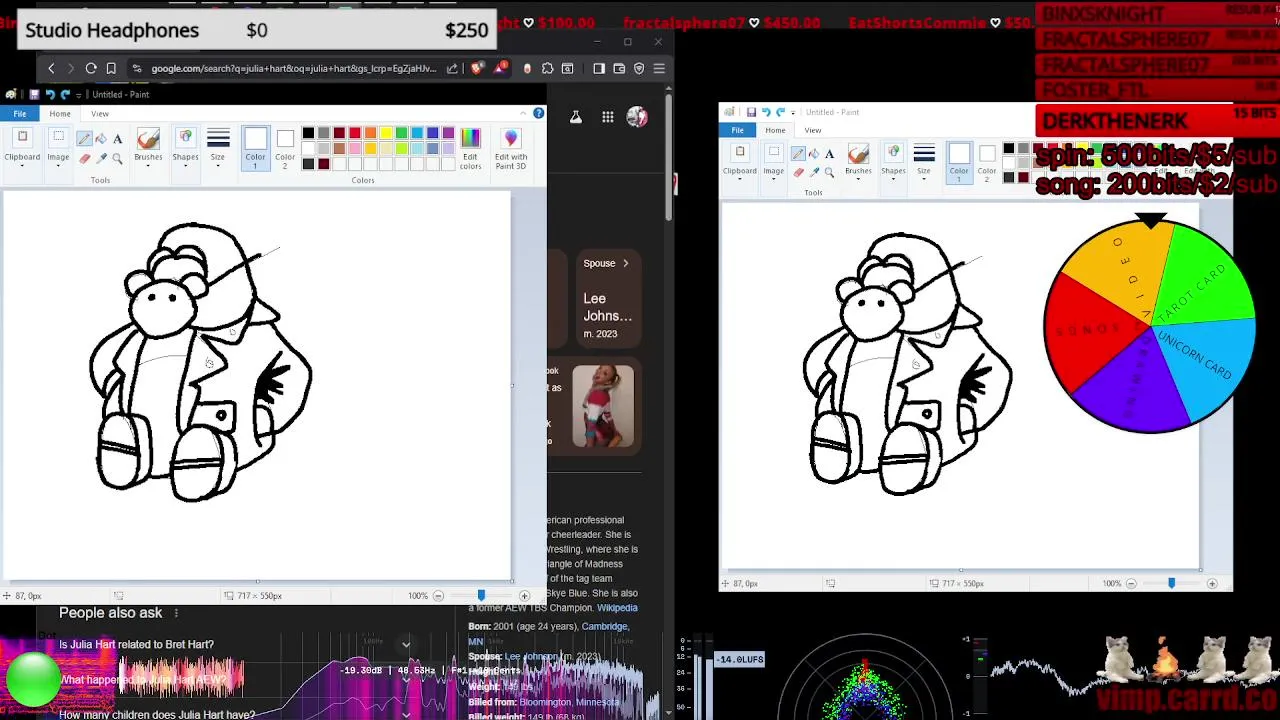1280x720 pixels.
Task: Pick the black color swatch in left Paint
Action: pyautogui.click(x=308, y=133)
